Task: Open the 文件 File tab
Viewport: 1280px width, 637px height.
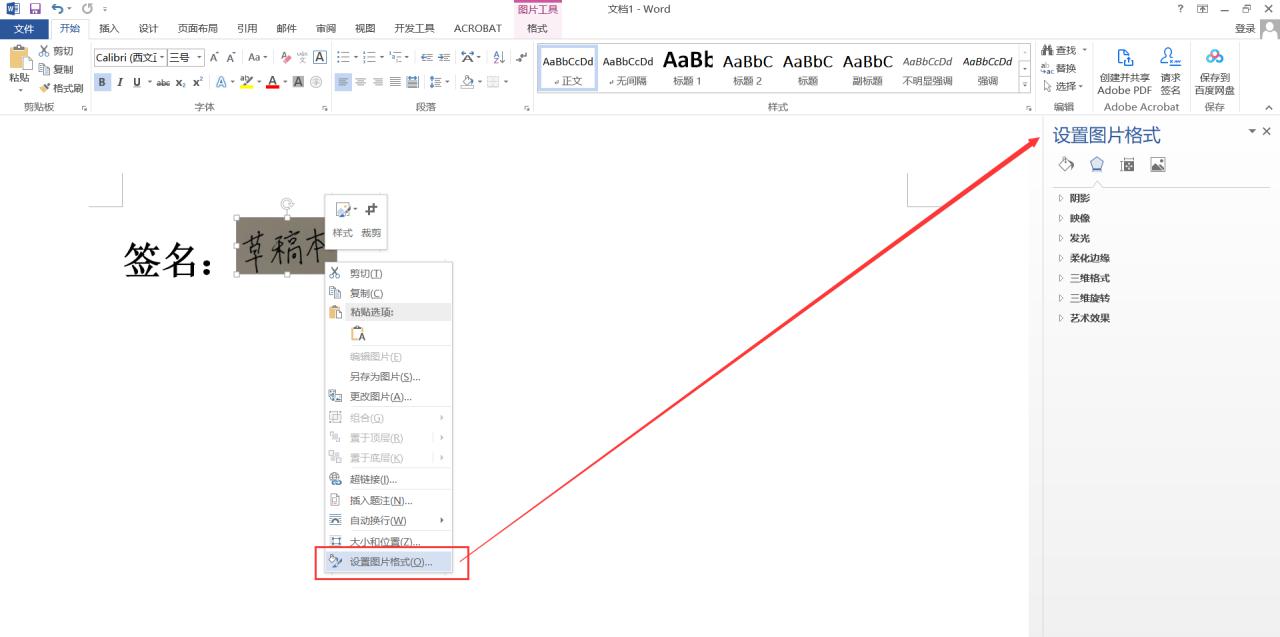Action: (24, 28)
